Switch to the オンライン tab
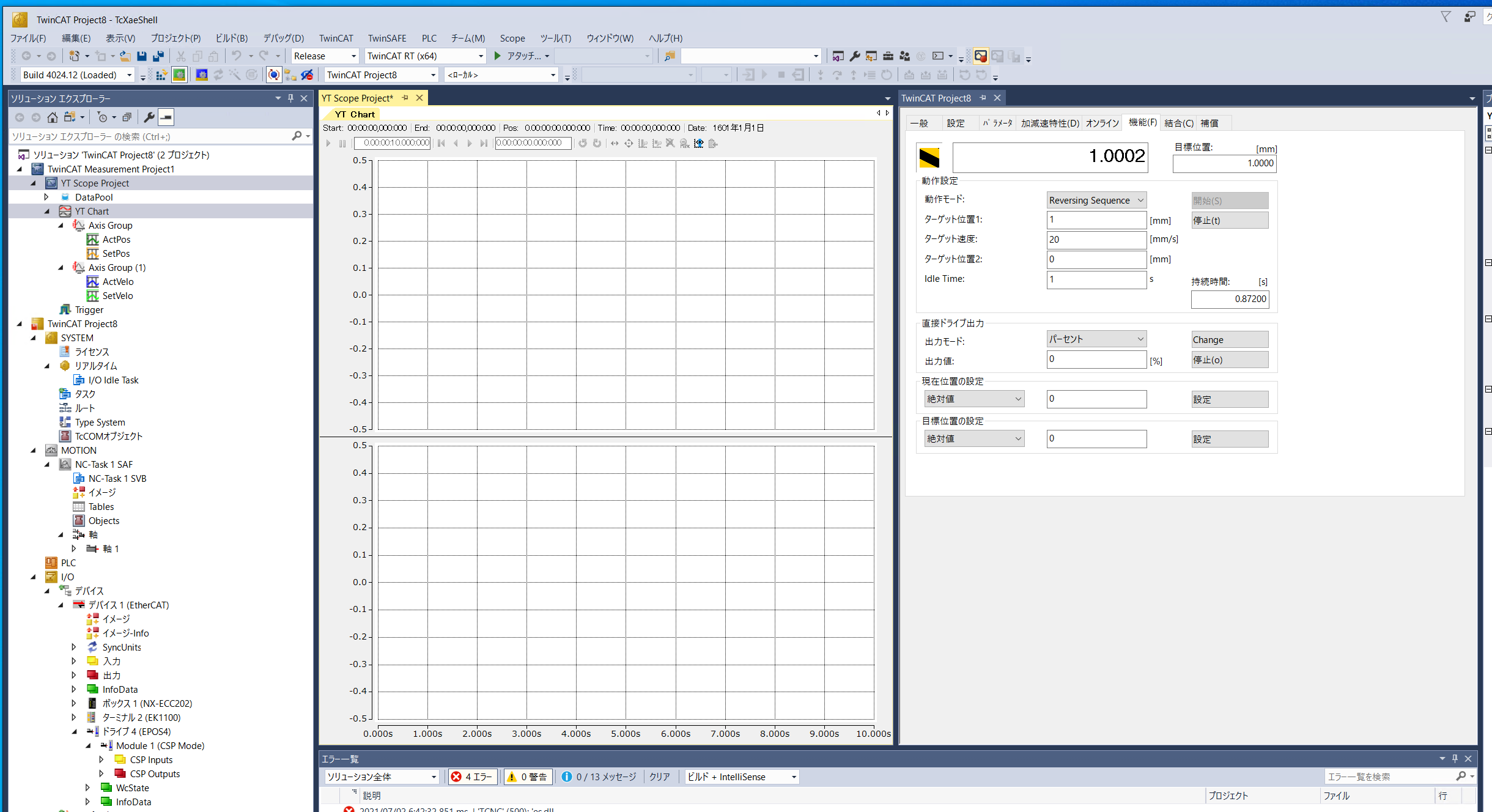 1102,124
